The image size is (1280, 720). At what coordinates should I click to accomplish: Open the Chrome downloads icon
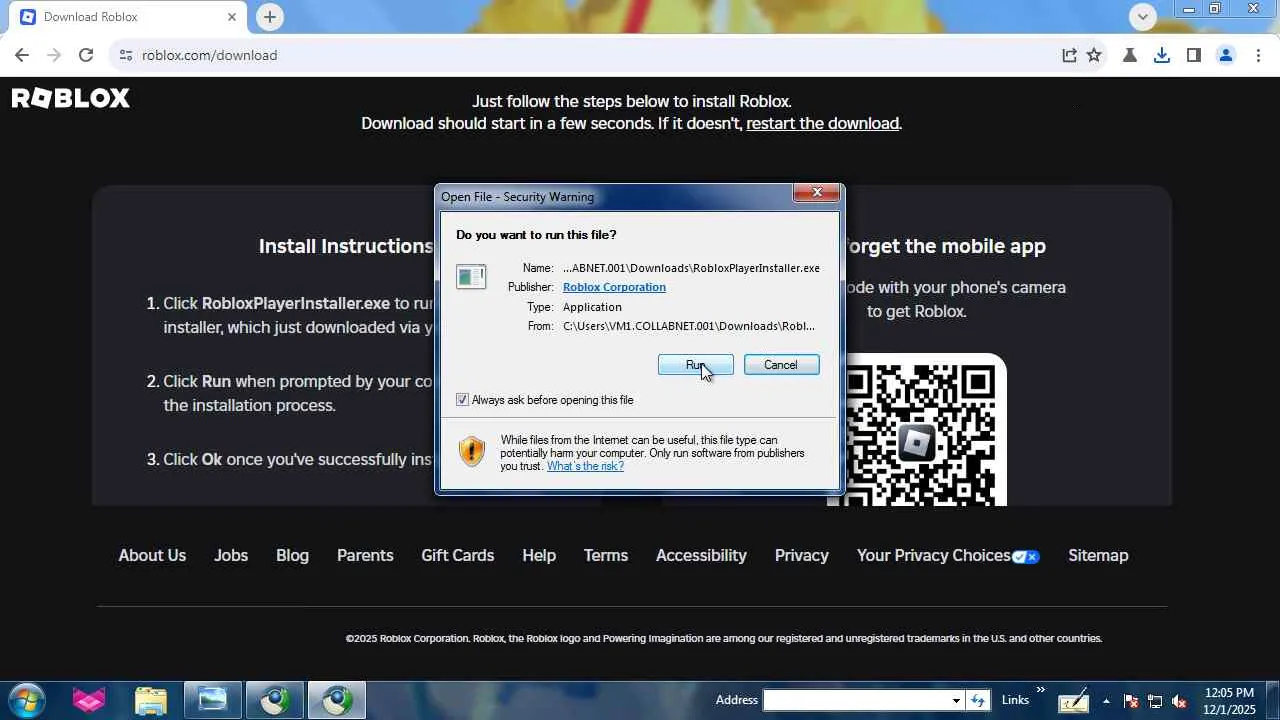1162,55
